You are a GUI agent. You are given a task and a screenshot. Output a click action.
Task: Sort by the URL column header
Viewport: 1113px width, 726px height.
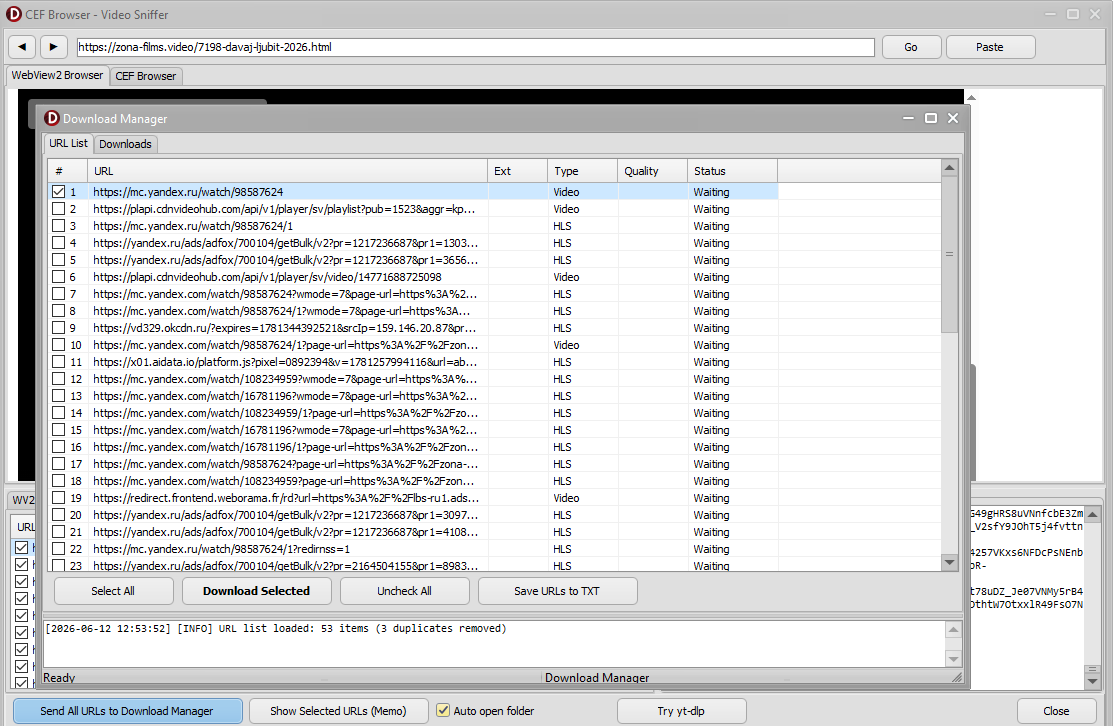(287, 171)
